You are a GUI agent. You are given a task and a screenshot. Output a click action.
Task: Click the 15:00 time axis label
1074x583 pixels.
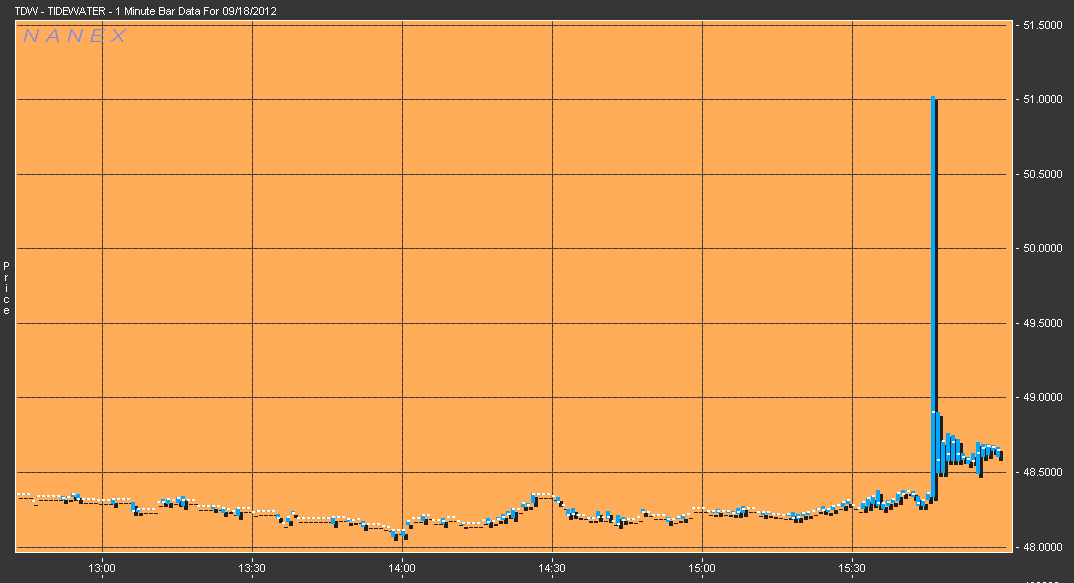pos(702,568)
